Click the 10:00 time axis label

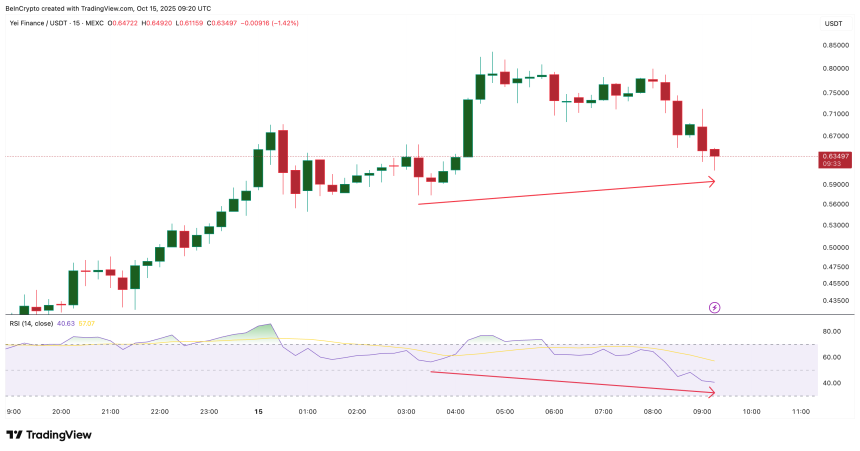coord(751,411)
